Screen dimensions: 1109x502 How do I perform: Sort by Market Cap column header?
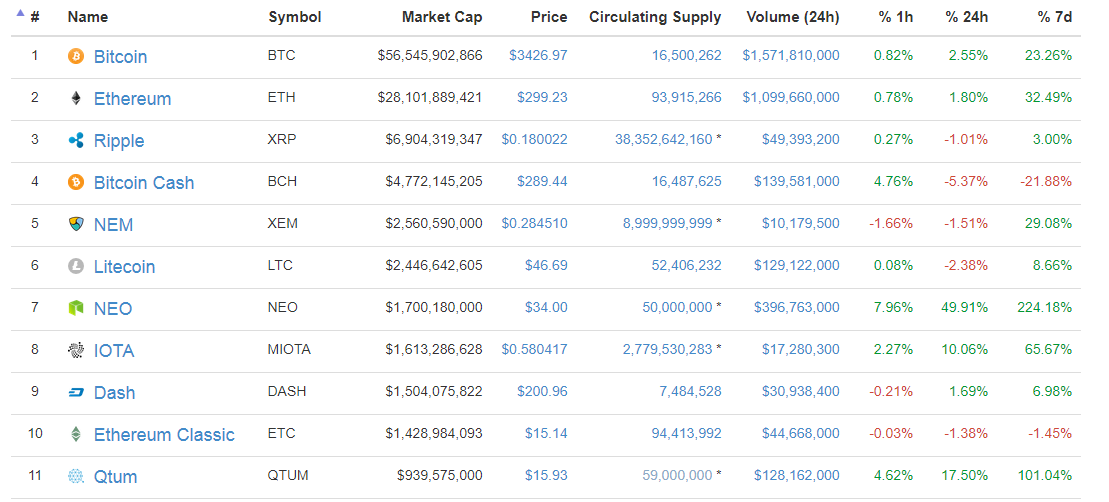pyautogui.click(x=441, y=17)
